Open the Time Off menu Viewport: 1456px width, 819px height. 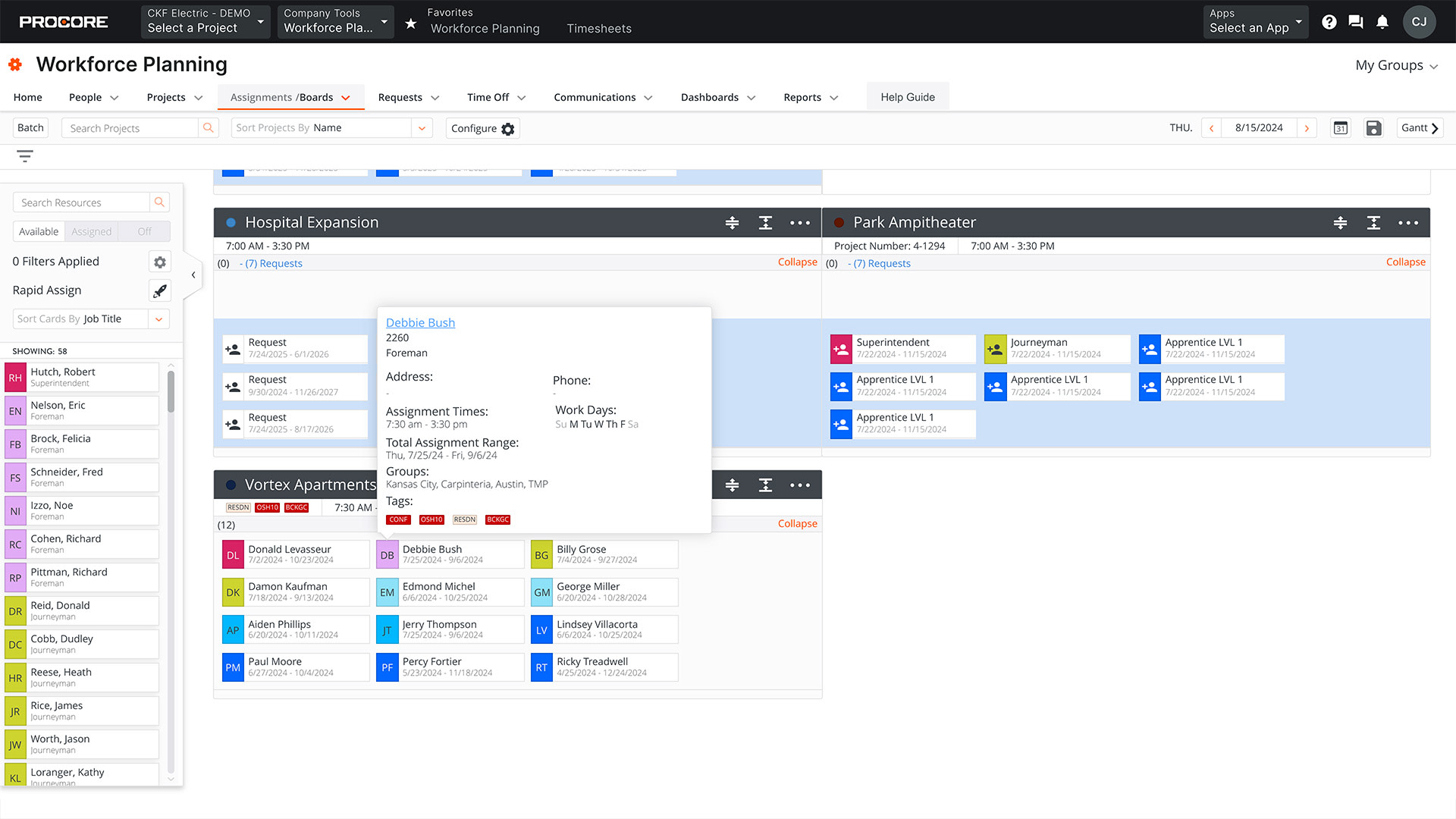494,97
